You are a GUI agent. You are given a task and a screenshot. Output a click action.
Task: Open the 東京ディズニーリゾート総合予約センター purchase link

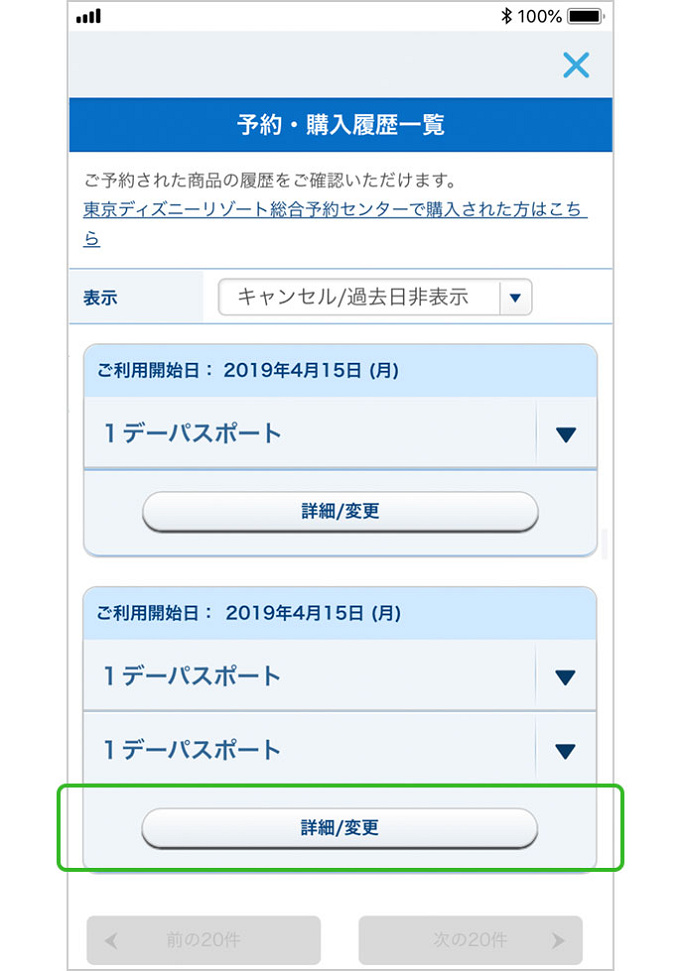(335, 210)
